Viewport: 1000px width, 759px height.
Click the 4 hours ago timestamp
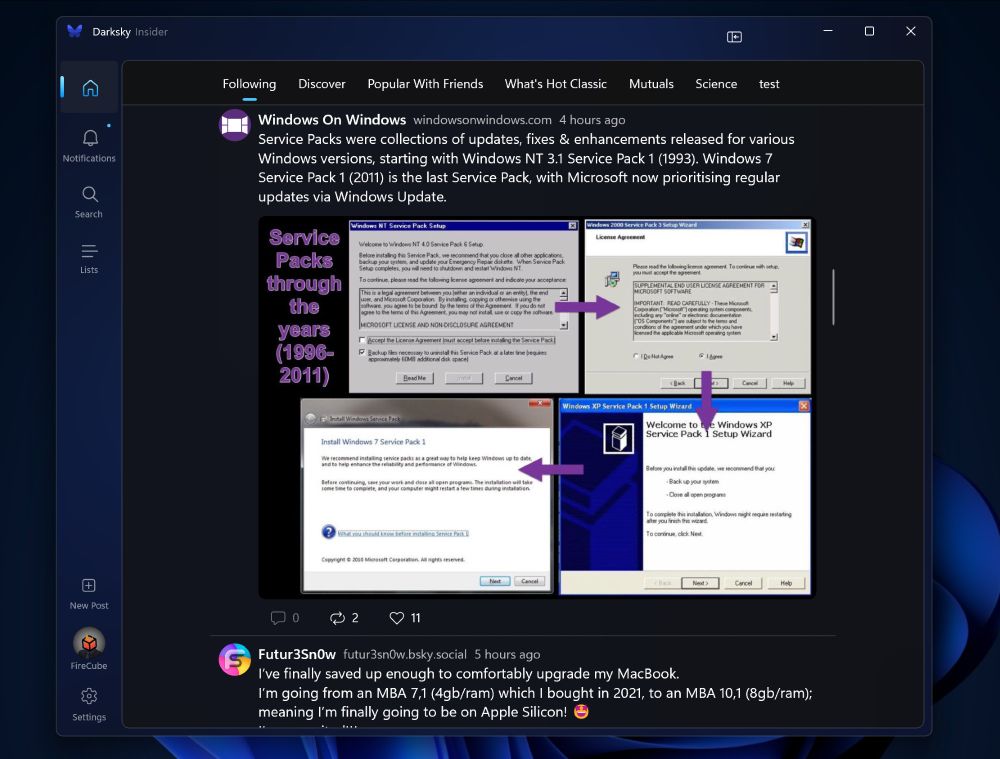coord(592,120)
